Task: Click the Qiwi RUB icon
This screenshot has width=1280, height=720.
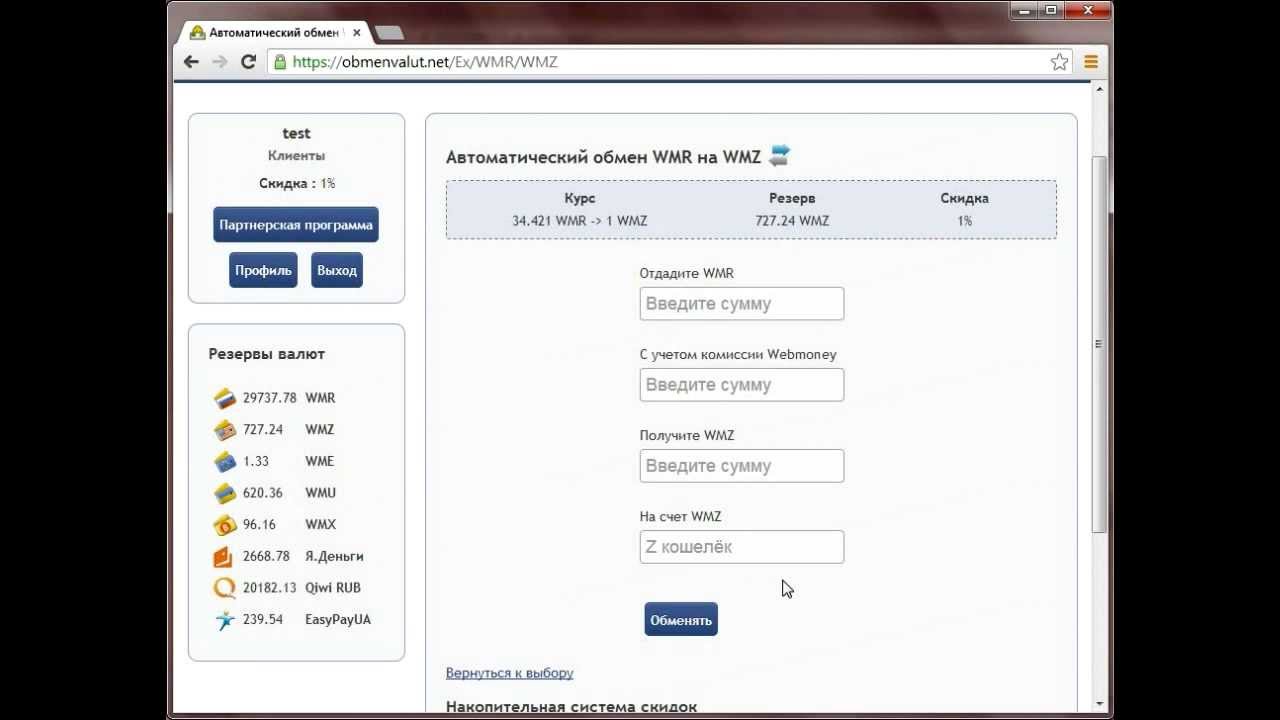Action: pos(225,588)
